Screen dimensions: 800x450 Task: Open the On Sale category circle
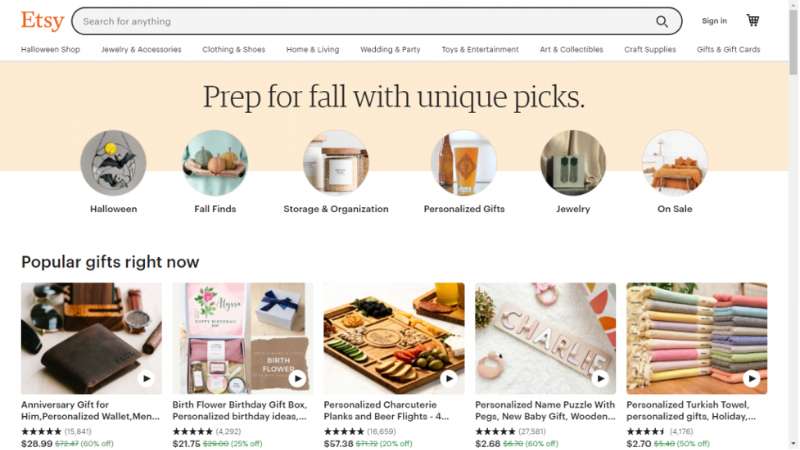coord(674,163)
